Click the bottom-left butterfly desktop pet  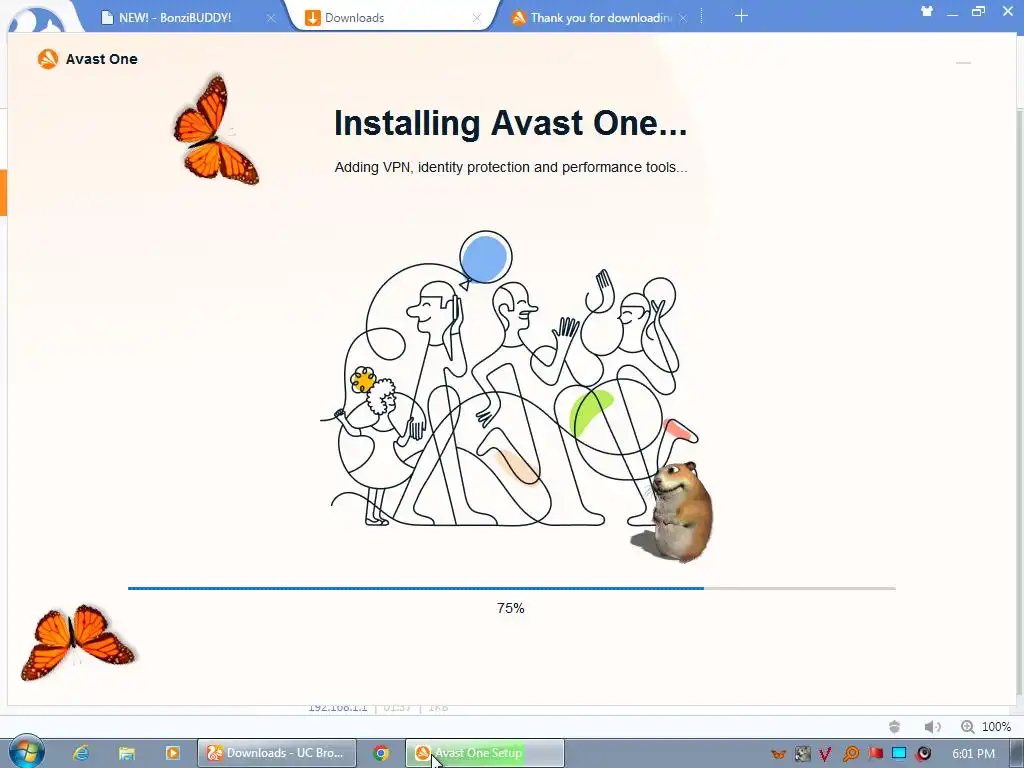click(77, 642)
